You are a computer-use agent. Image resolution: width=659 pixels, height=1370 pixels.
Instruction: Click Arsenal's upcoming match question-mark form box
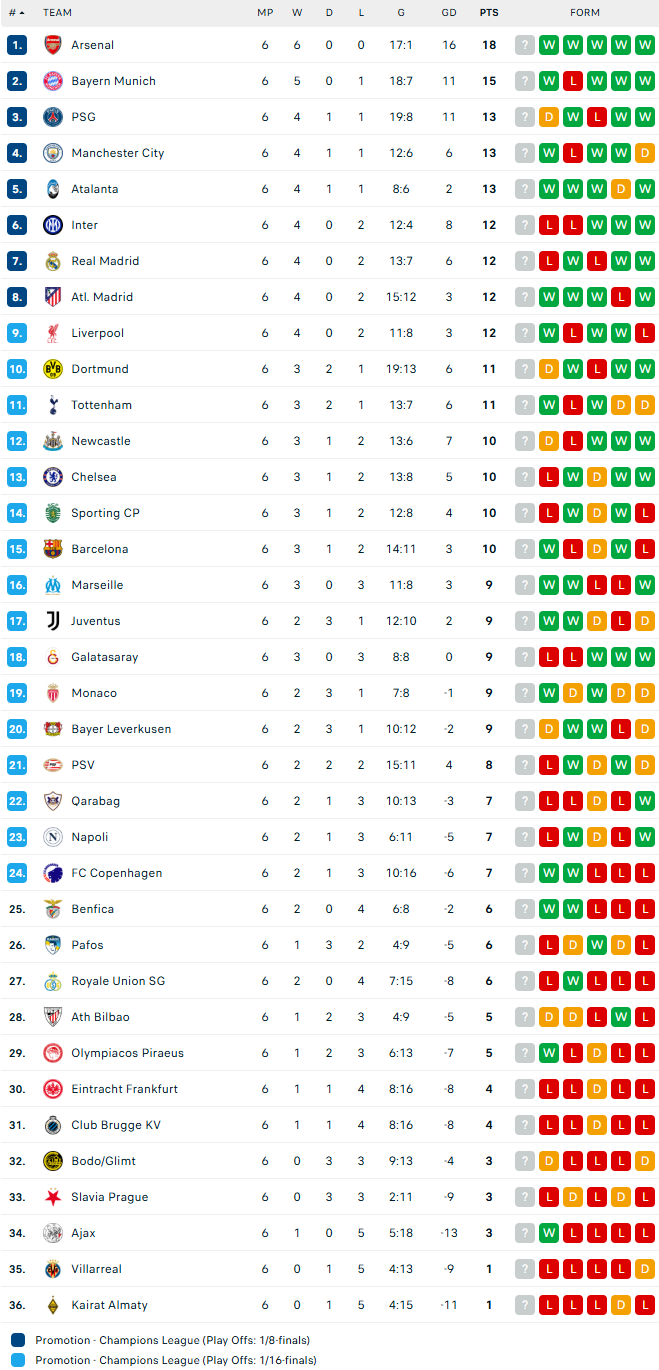pyautogui.click(x=525, y=45)
